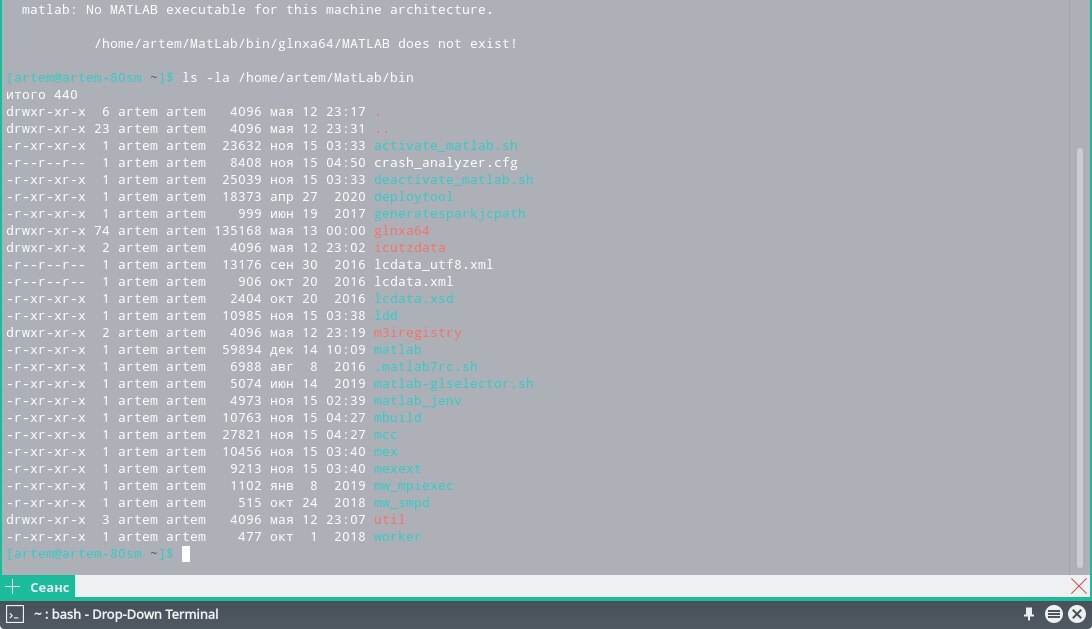
Task: Click the deploytool entry
Action: pos(414,196)
